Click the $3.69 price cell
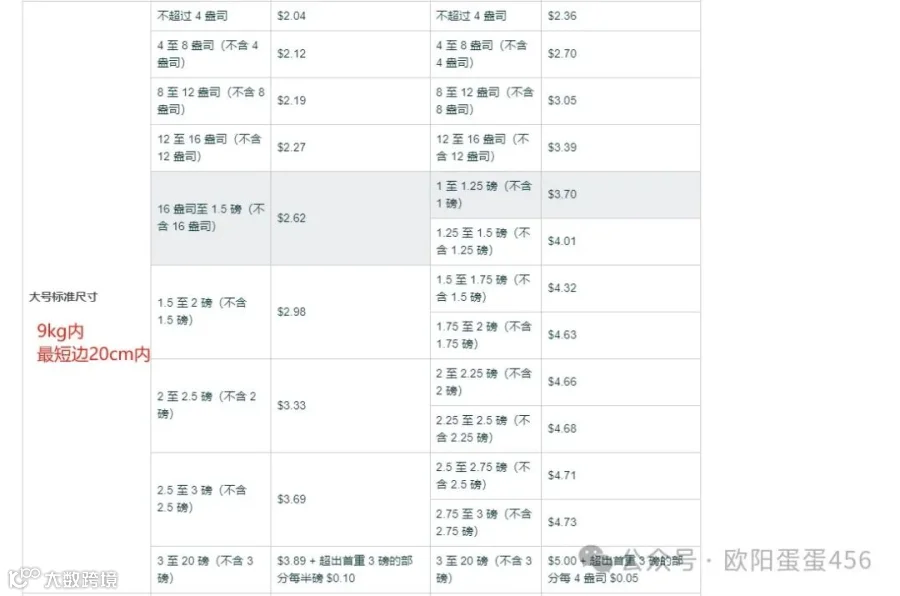 click(350, 500)
